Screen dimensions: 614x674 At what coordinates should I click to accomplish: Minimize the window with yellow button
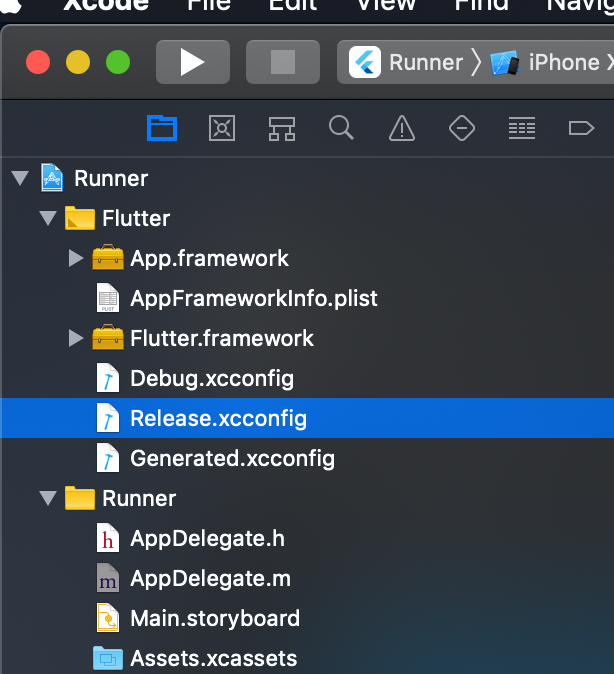(78, 62)
